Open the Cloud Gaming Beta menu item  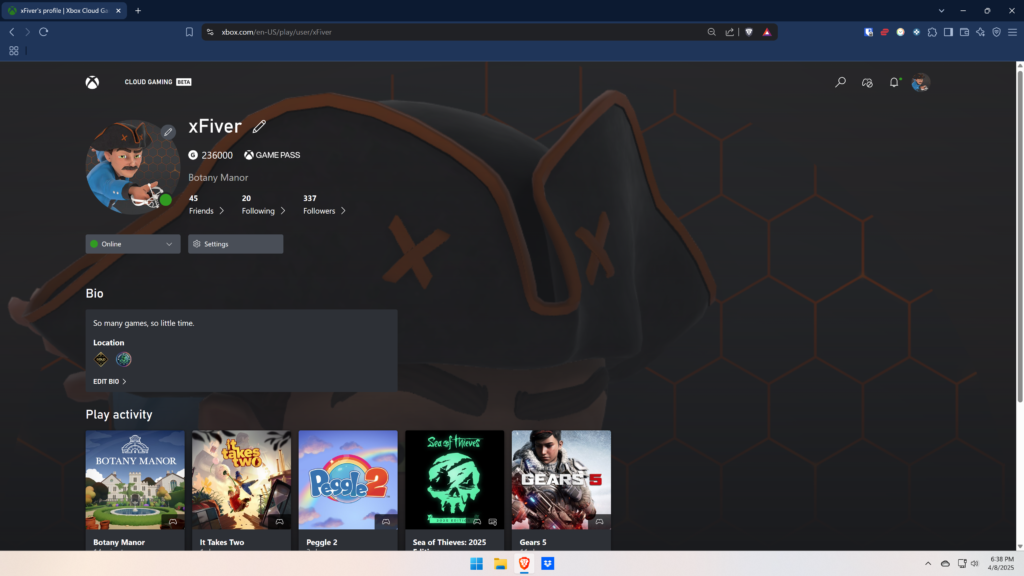pyautogui.click(x=157, y=82)
